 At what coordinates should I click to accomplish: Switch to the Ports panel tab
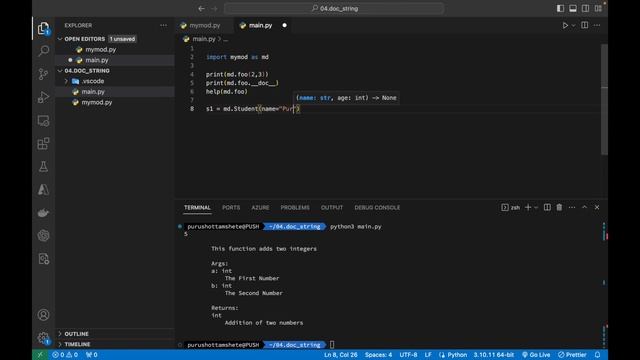pos(231,207)
